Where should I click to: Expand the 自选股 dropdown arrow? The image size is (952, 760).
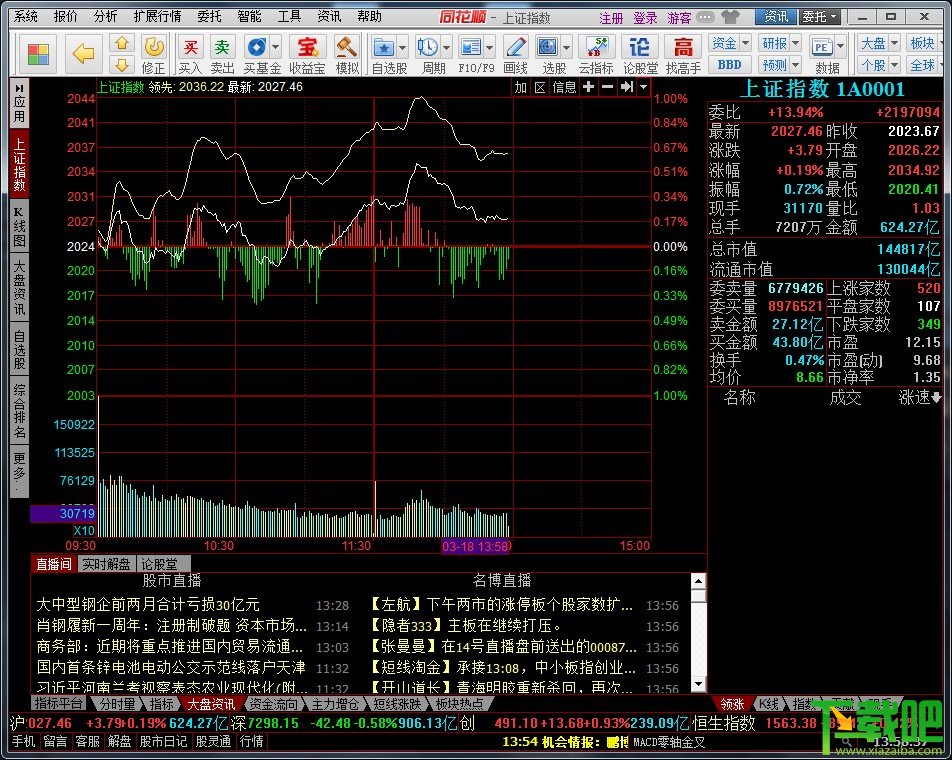(401, 45)
